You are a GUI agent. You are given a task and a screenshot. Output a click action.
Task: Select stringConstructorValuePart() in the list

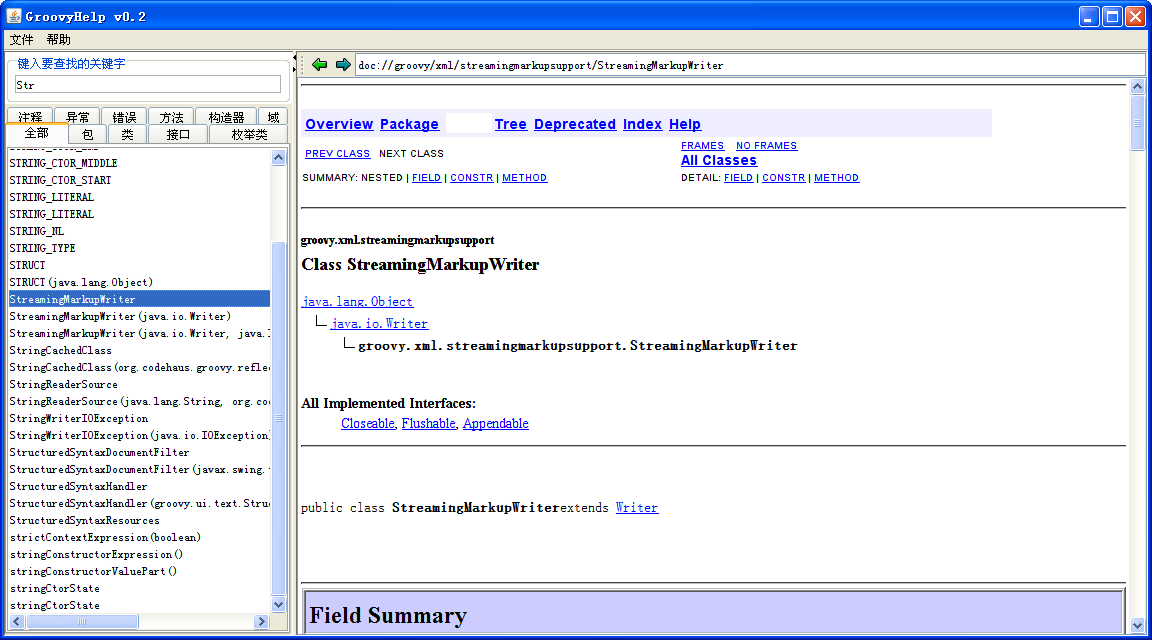[139, 571]
